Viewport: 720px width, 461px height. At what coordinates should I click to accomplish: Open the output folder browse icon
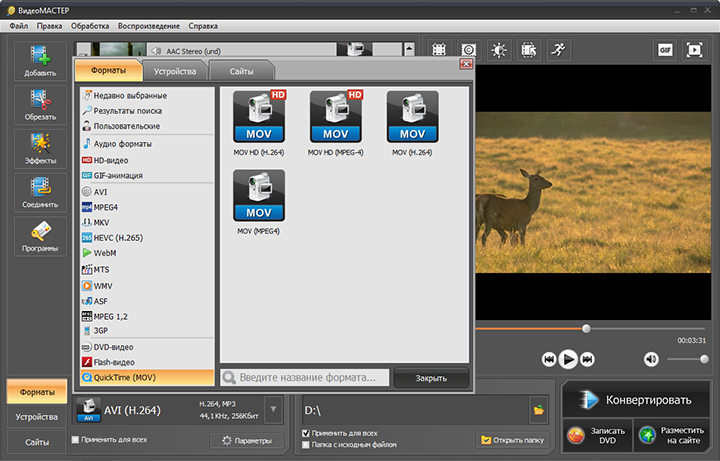(538, 410)
